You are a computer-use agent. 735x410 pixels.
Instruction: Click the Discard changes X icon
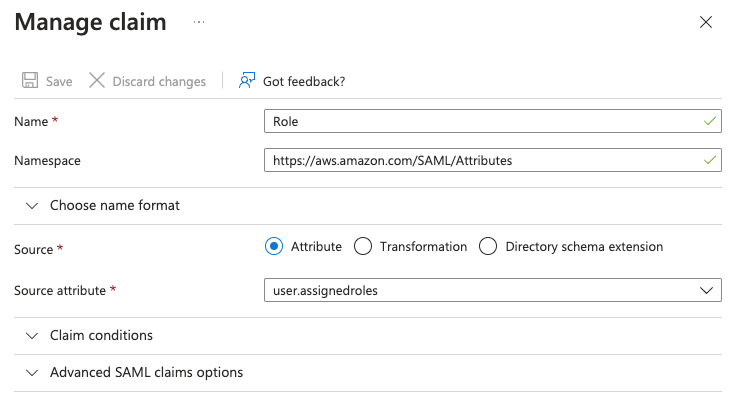(x=97, y=81)
